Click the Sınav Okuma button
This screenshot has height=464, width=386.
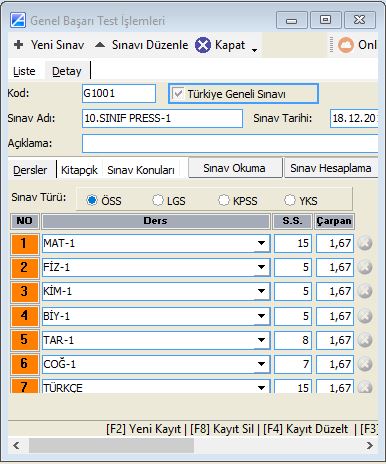point(235,168)
